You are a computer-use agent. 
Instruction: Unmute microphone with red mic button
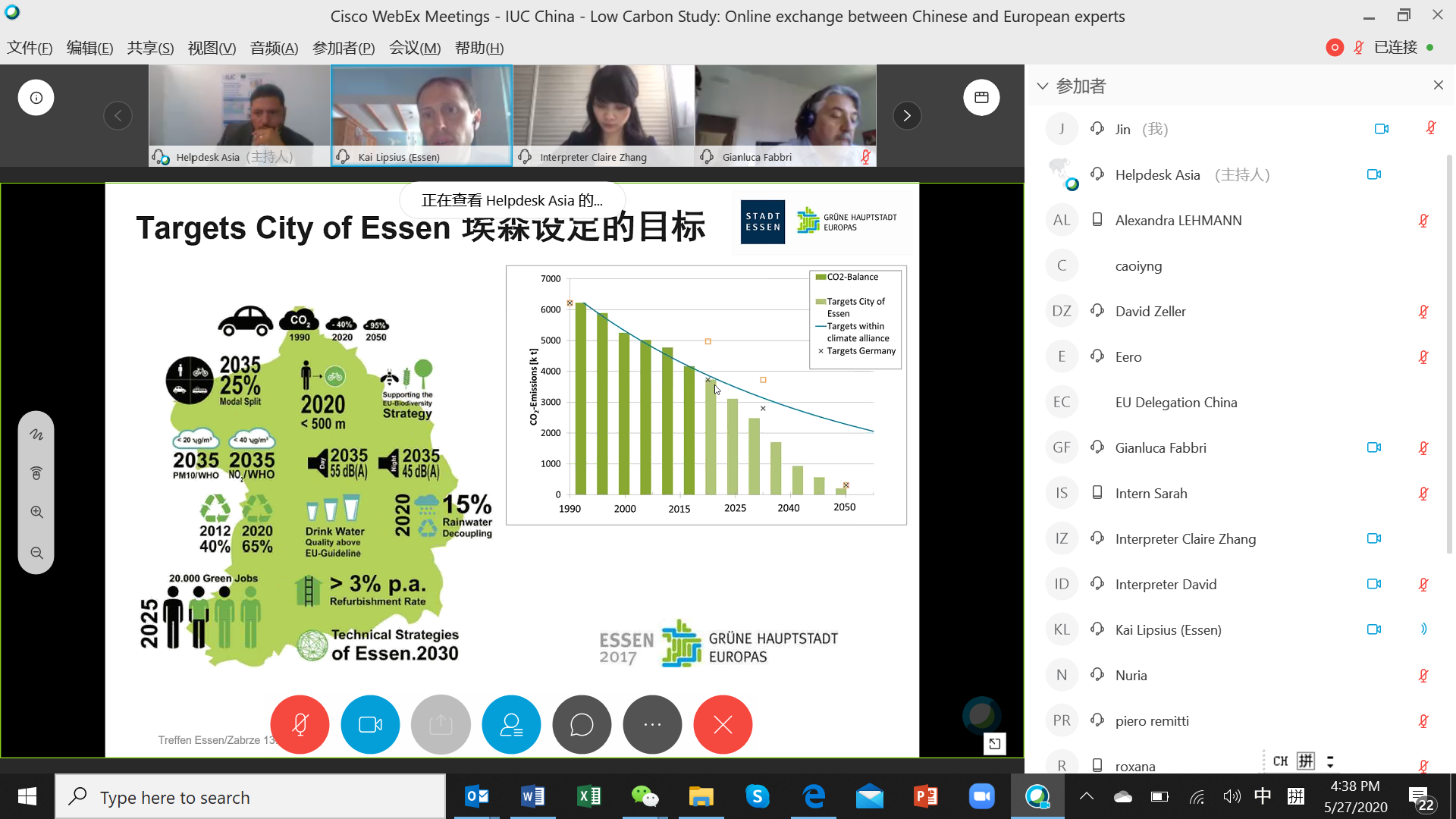tap(300, 725)
